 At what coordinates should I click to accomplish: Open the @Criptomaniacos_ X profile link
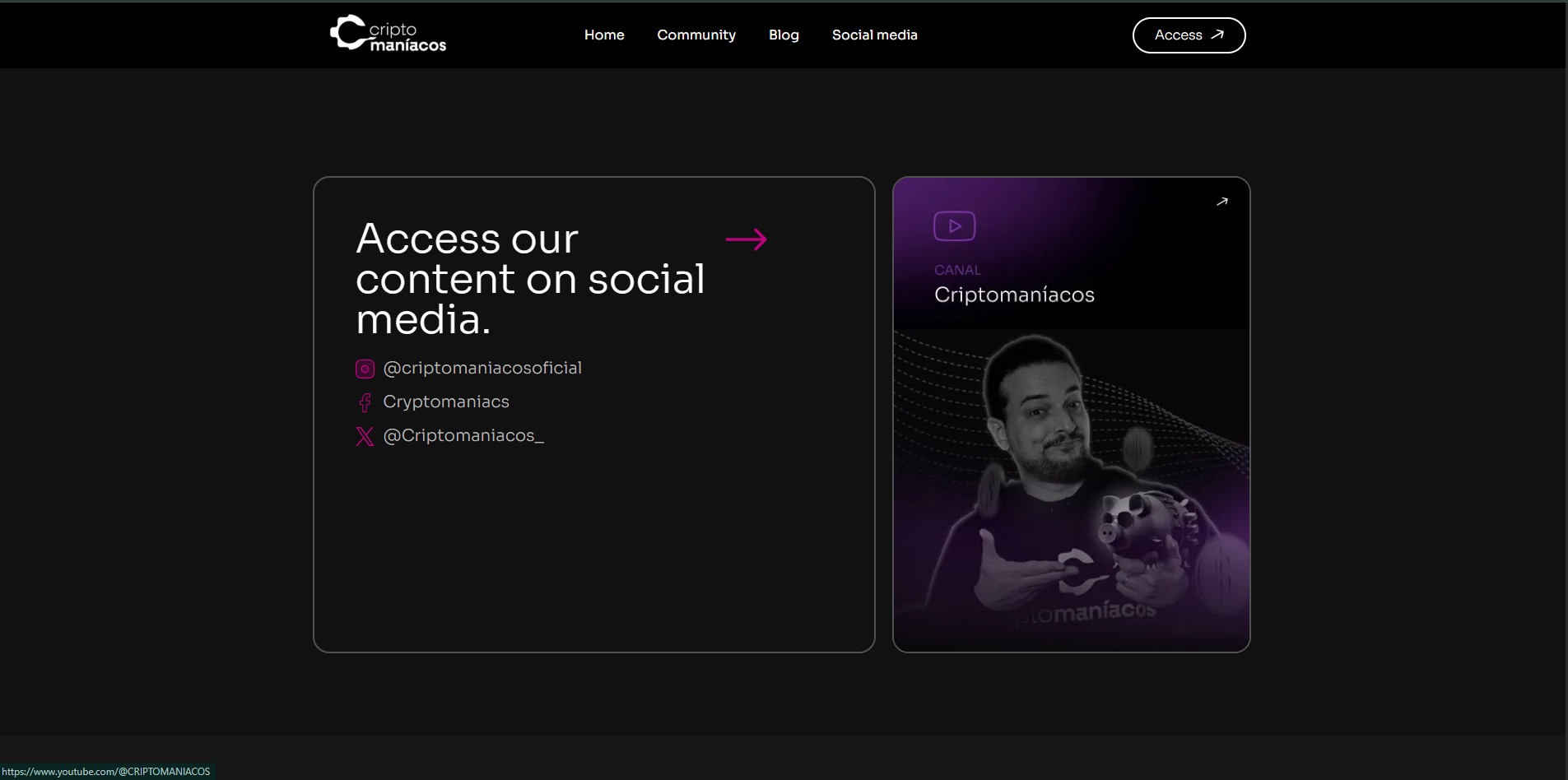tap(463, 435)
